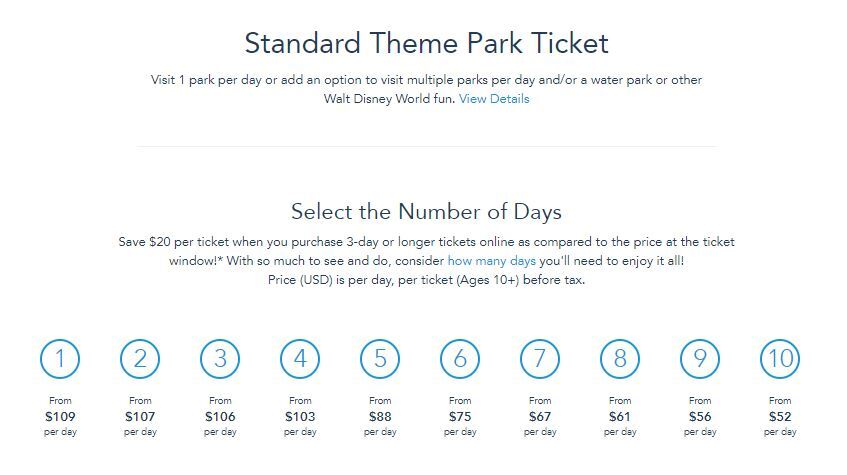Click the $61 per day price
This screenshot has height=475, width=847.
point(620,417)
